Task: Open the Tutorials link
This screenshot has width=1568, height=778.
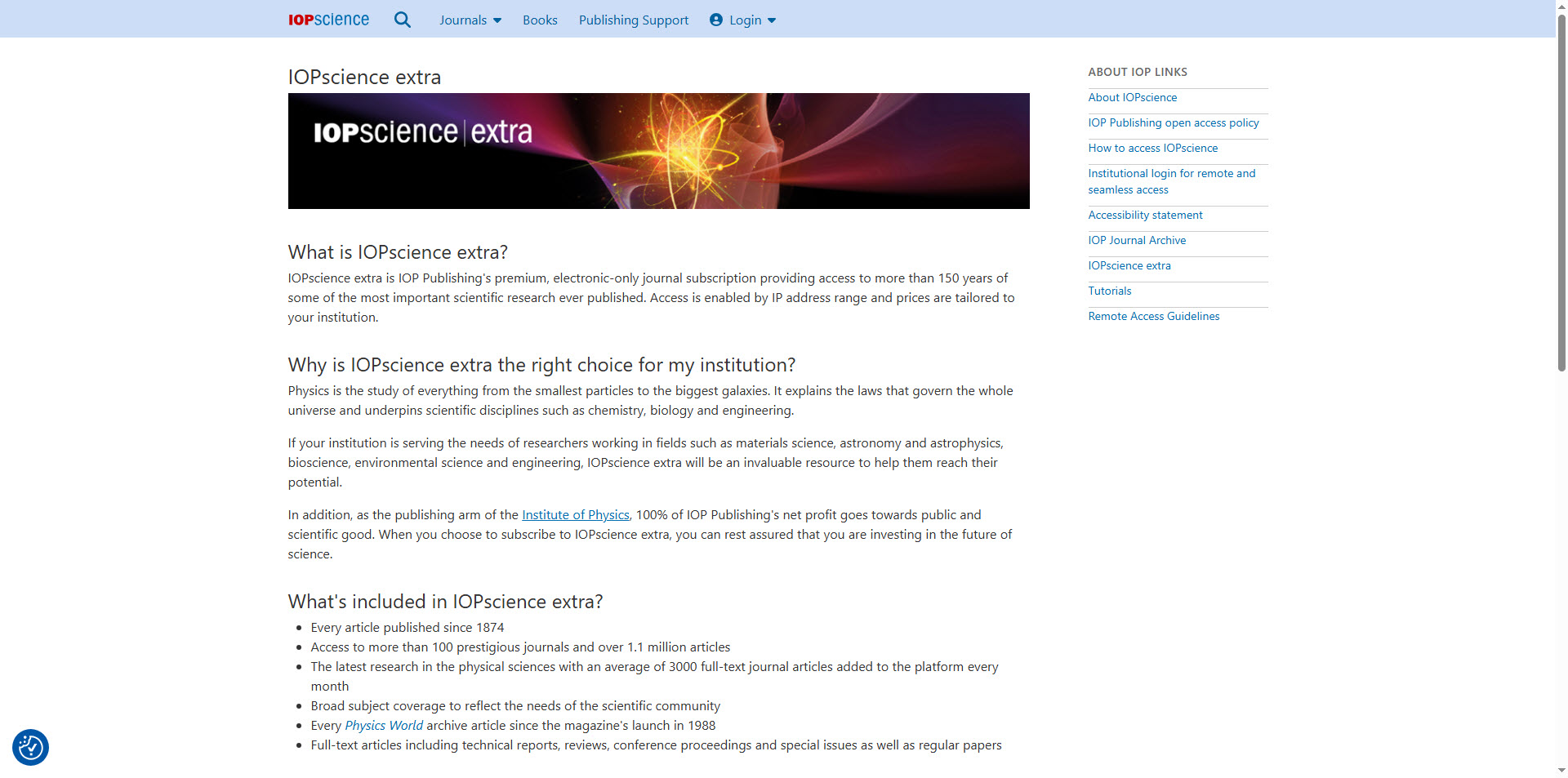Action: click(x=1109, y=291)
